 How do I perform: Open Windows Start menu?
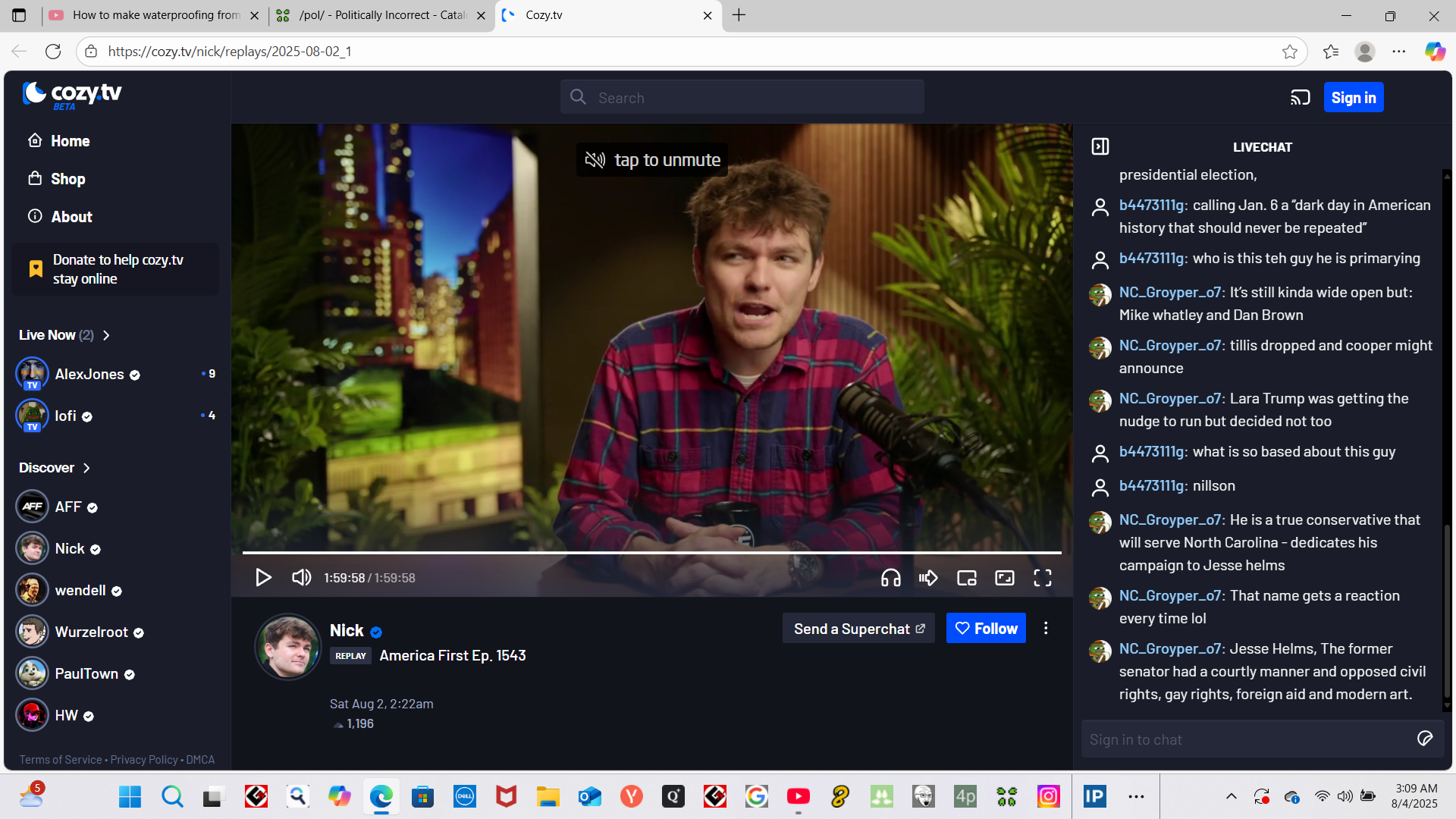pos(130,796)
